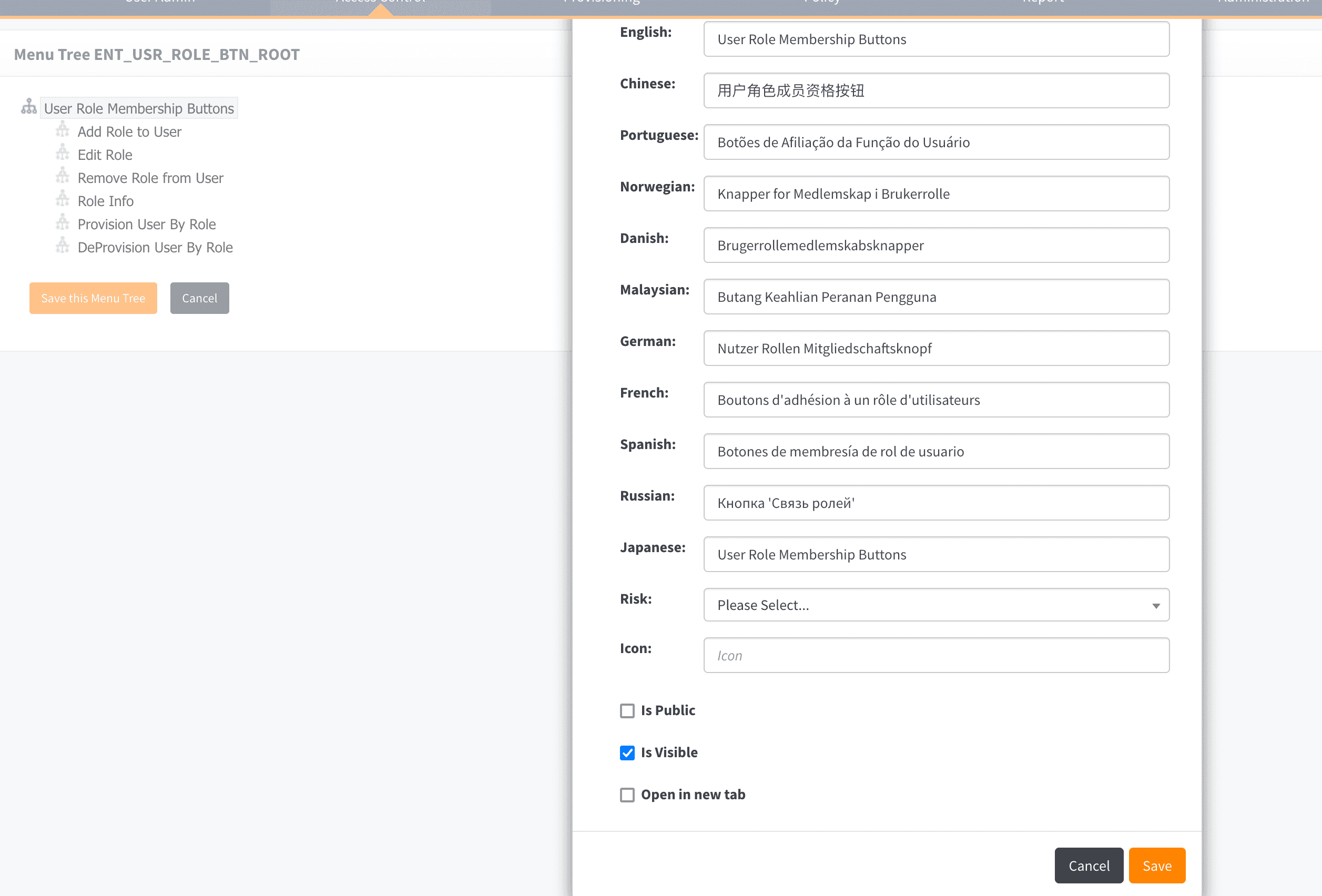Select DeProvision User By Role item

point(155,248)
